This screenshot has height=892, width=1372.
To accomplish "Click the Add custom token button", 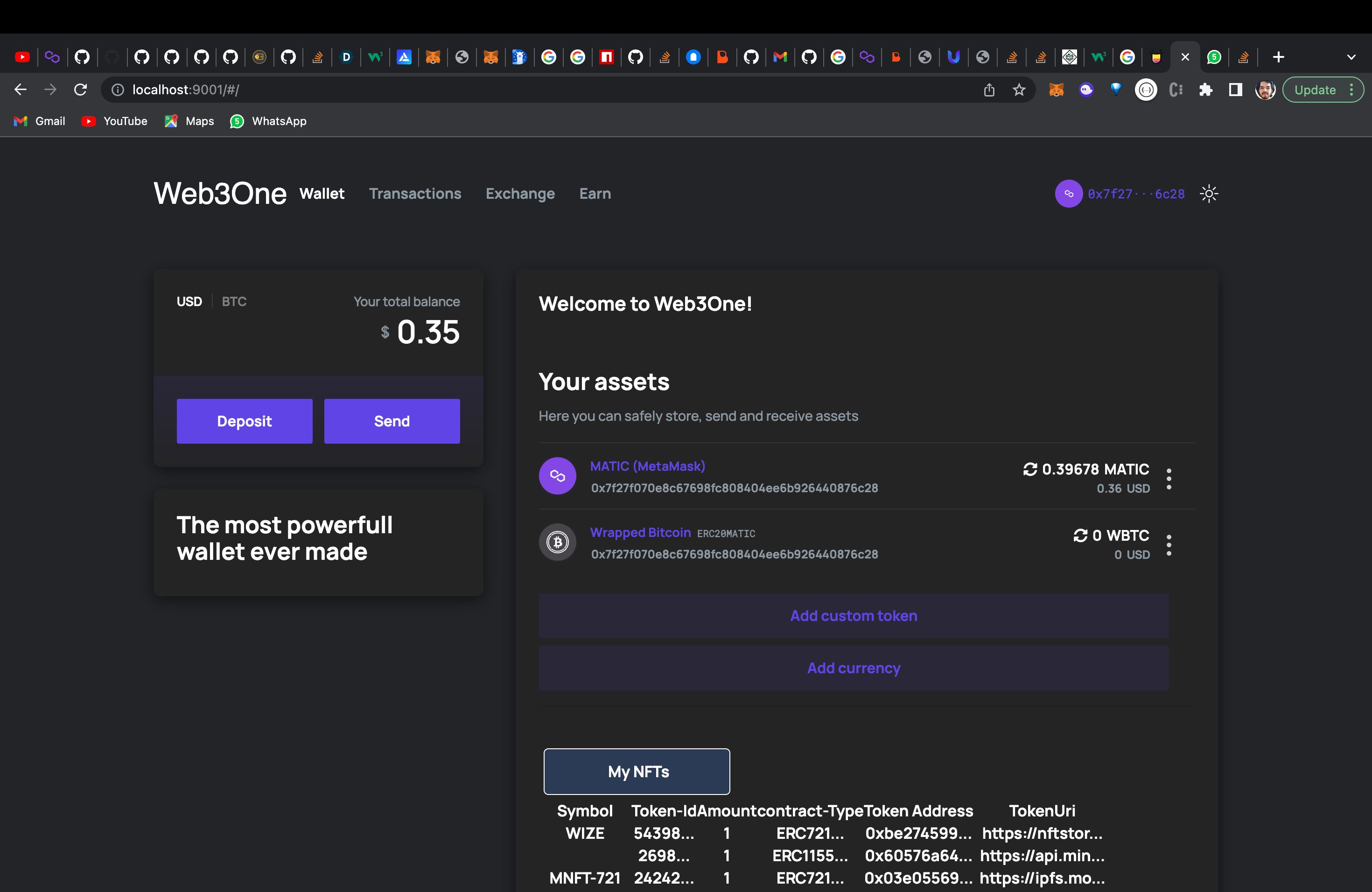I will [854, 615].
